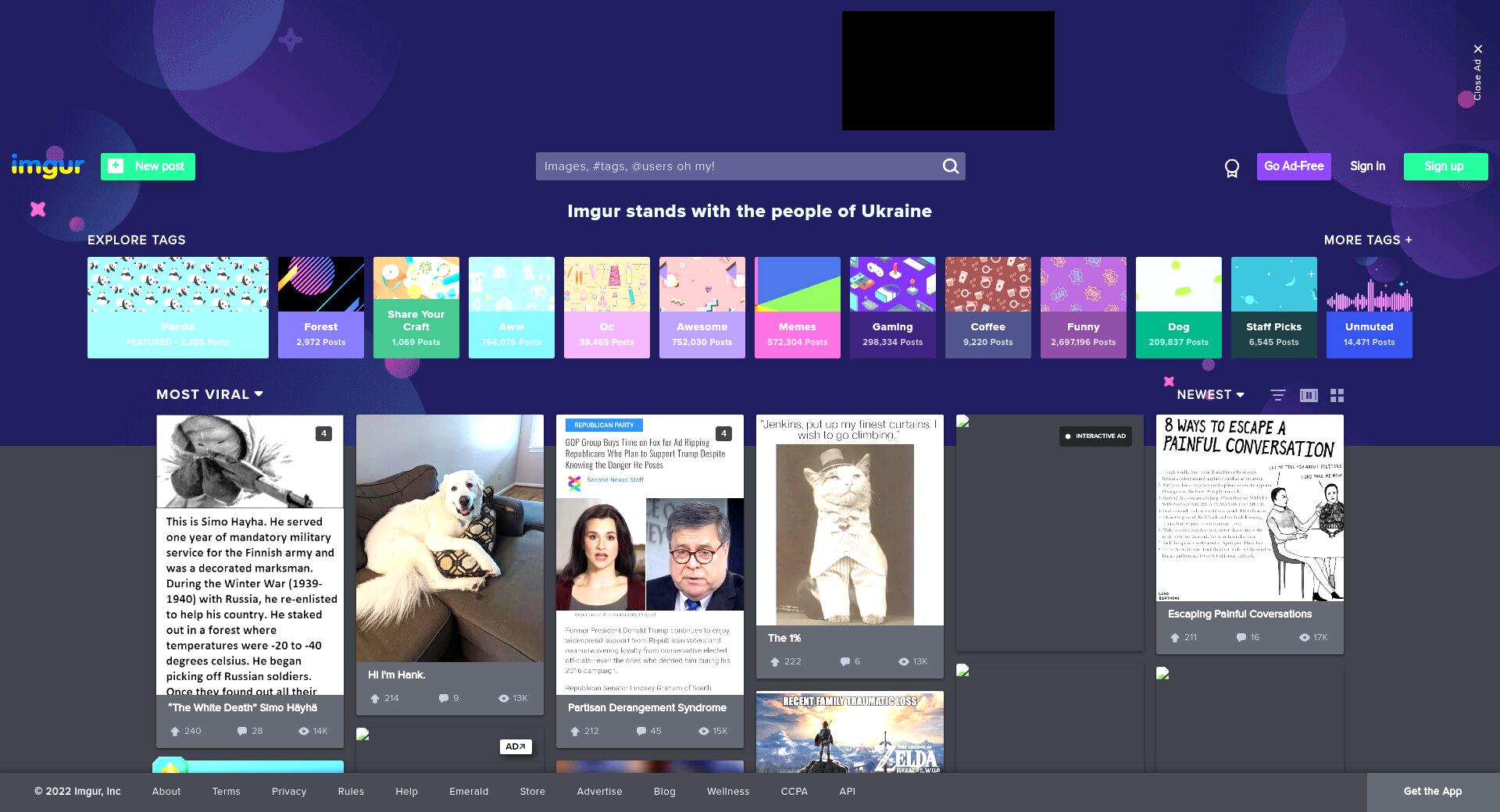Open comments on Partisan Derangement Syndrome
The image size is (1500, 812).
point(641,732)
